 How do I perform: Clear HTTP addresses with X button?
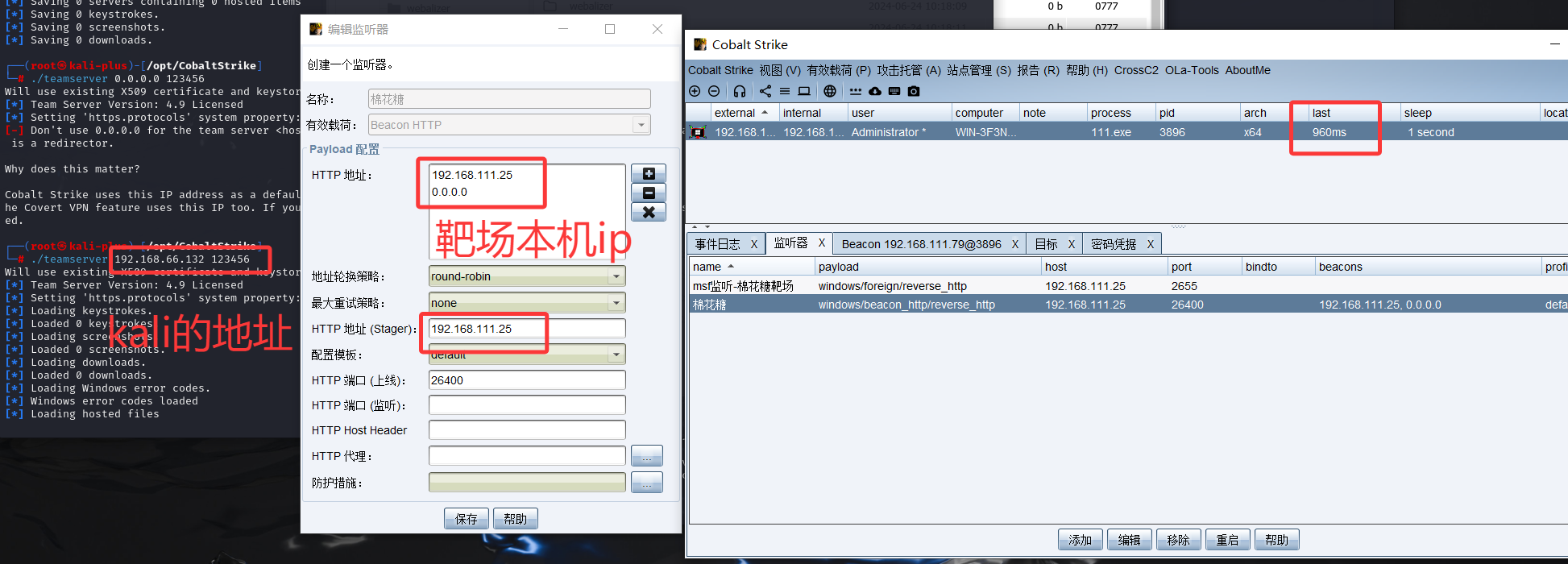pyautogui.click(x=649, y=212)
